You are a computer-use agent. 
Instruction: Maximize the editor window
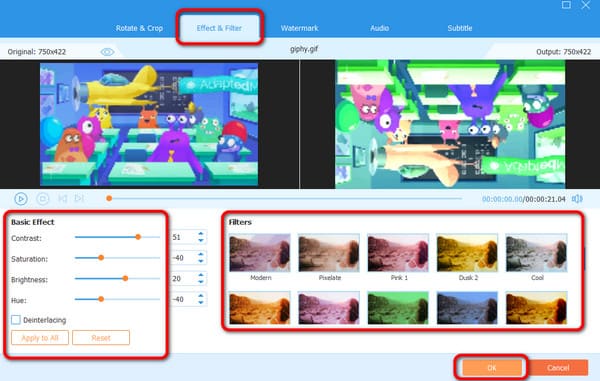pyautogui.click(x=566, y=5)
